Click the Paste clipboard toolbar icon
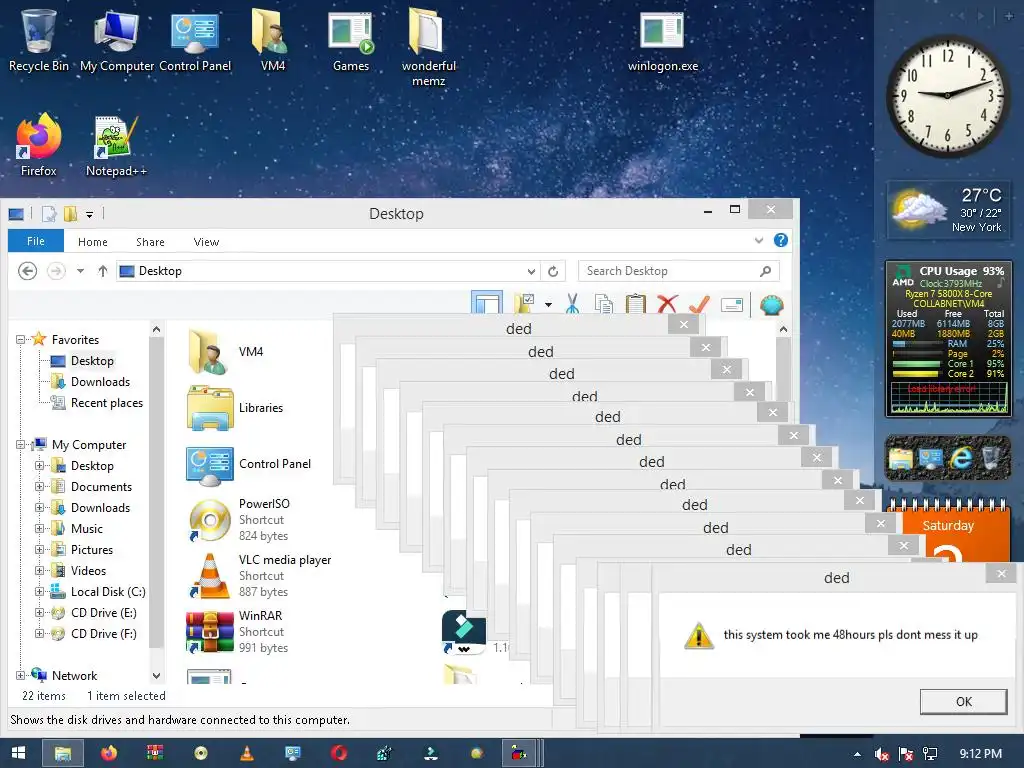The width and height of the screenshot is (1024, 768). 635,304
